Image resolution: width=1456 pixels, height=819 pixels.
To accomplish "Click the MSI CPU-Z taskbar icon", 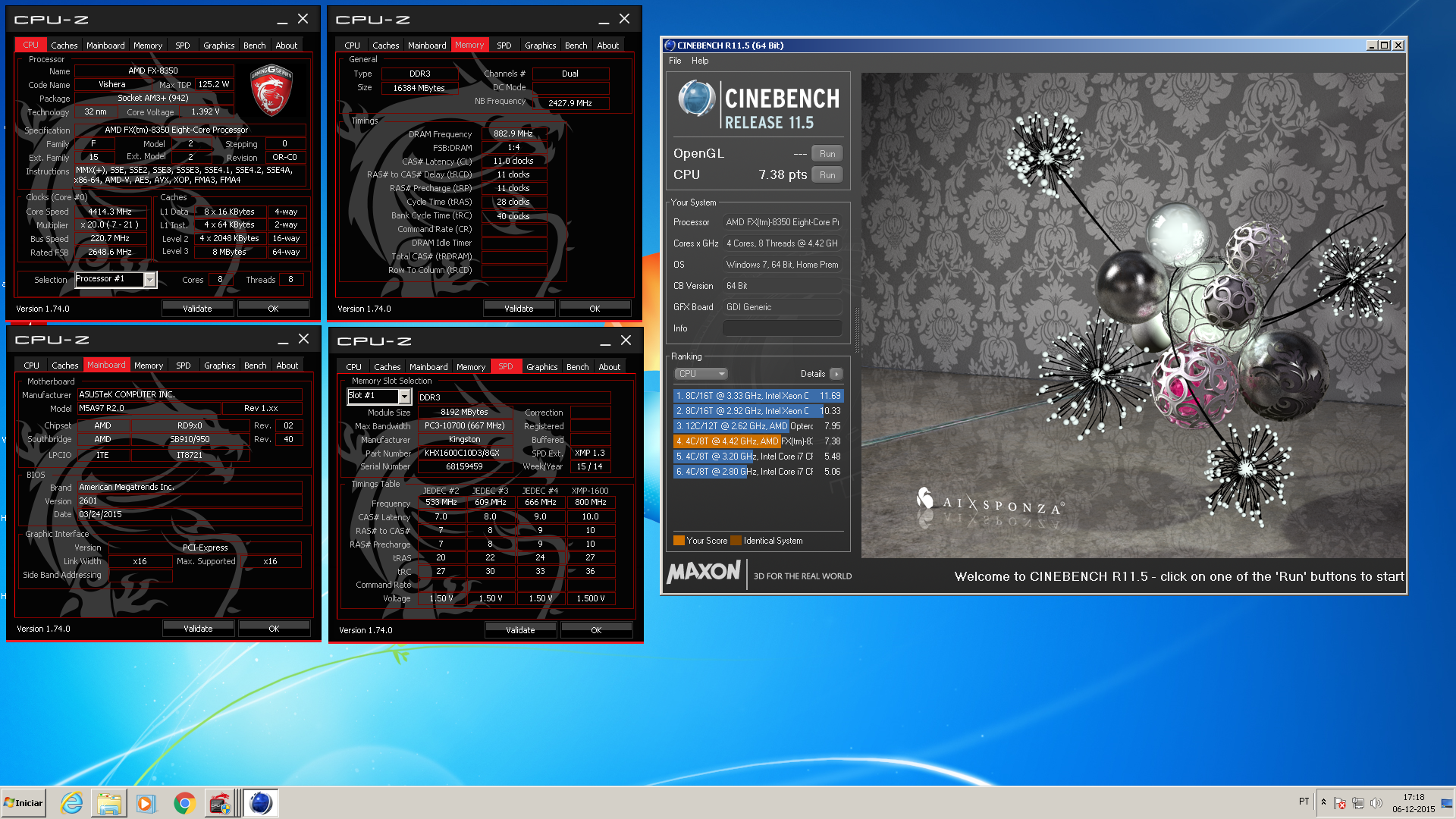I will [x=221, y=803].
